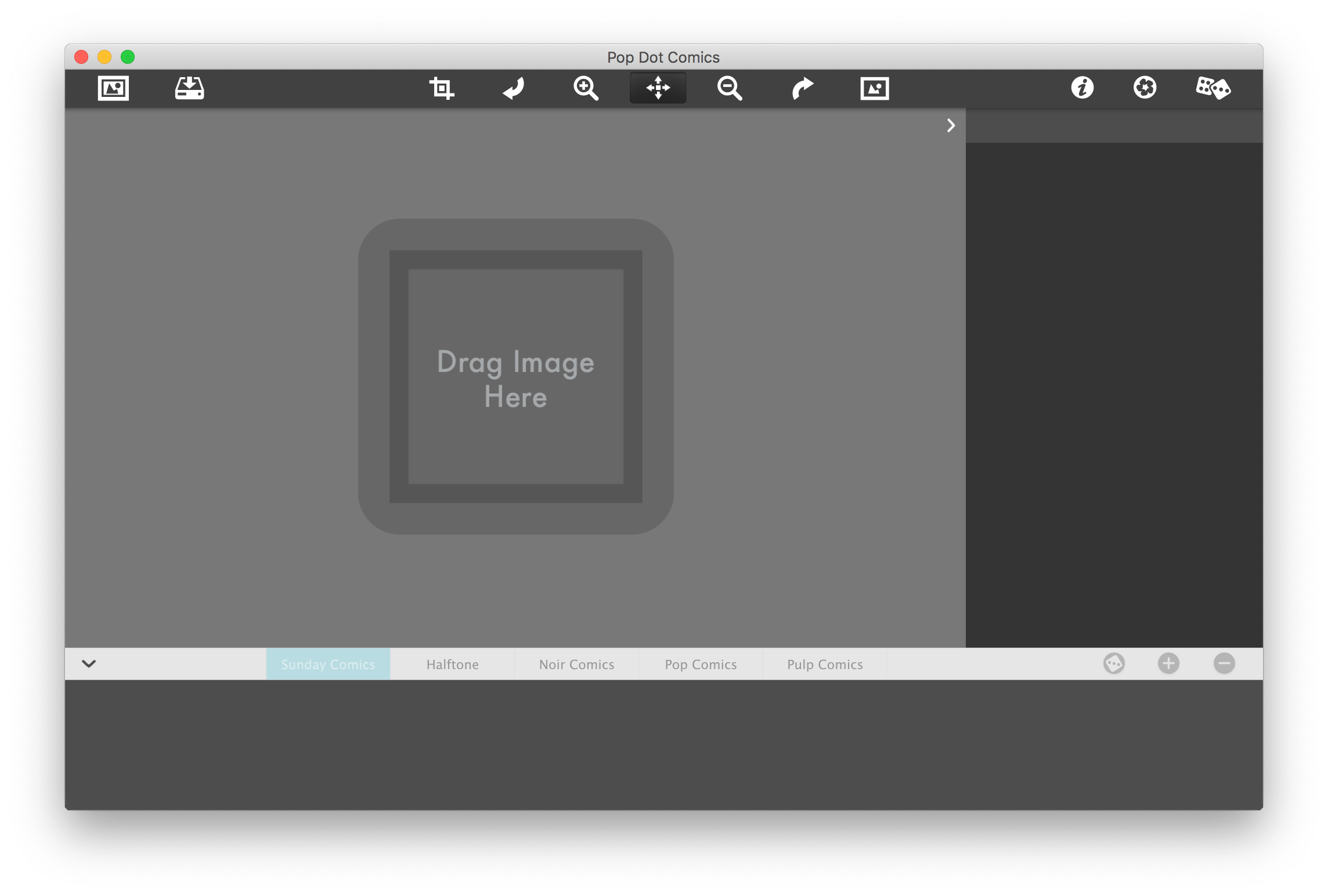The image size is (1328, 896).
Task: Select the Sunday Comics tab
Action: (328, 664)
